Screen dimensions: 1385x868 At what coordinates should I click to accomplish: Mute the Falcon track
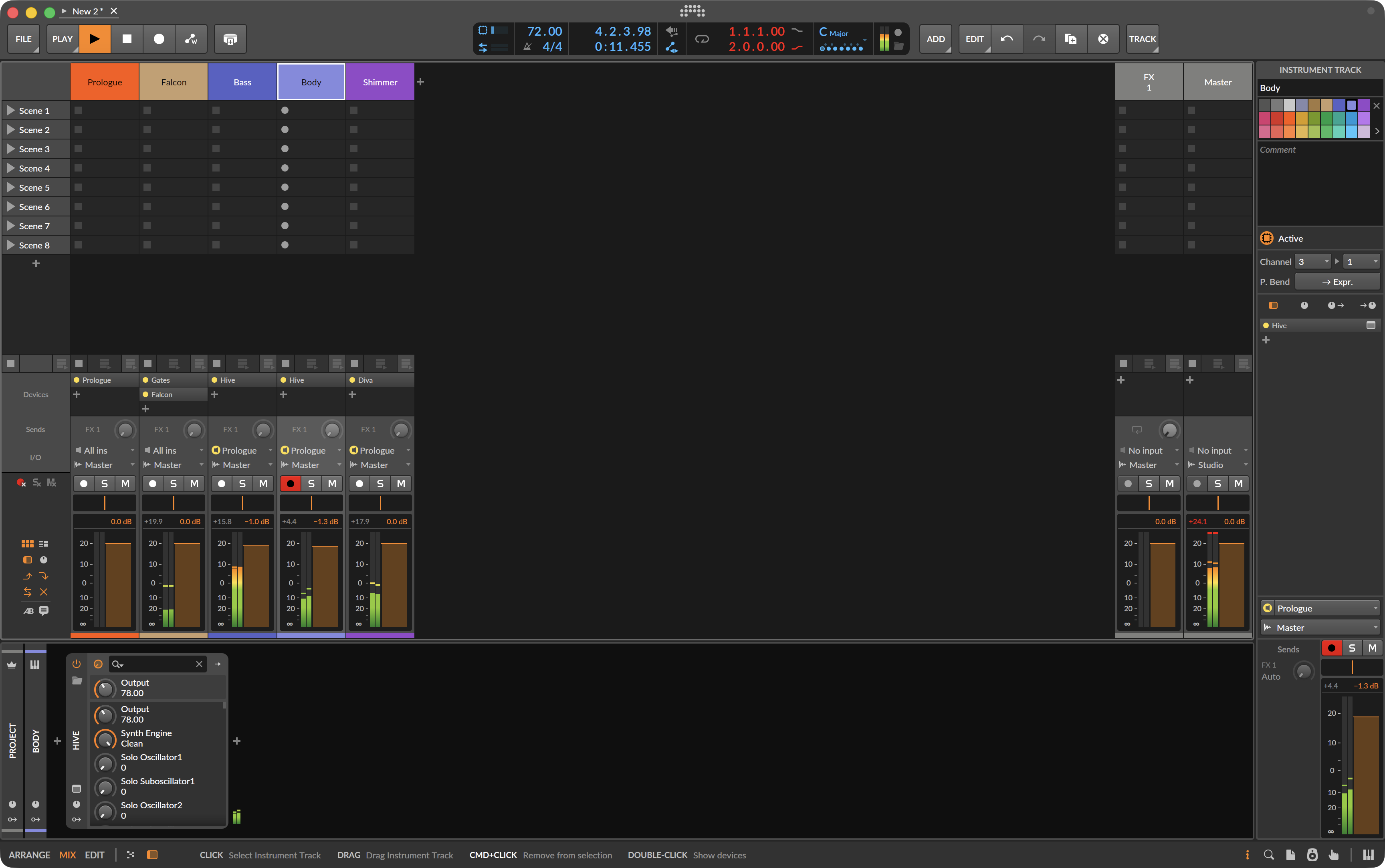pyautogui.click(x=194, y=484)
